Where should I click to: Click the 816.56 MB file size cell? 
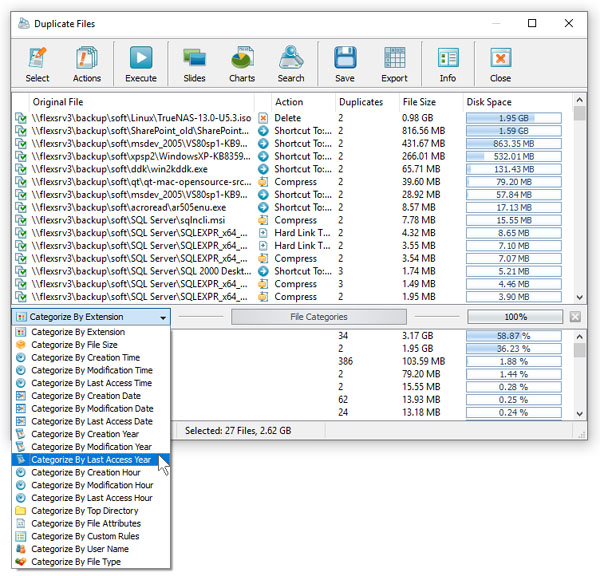(424, 131)
